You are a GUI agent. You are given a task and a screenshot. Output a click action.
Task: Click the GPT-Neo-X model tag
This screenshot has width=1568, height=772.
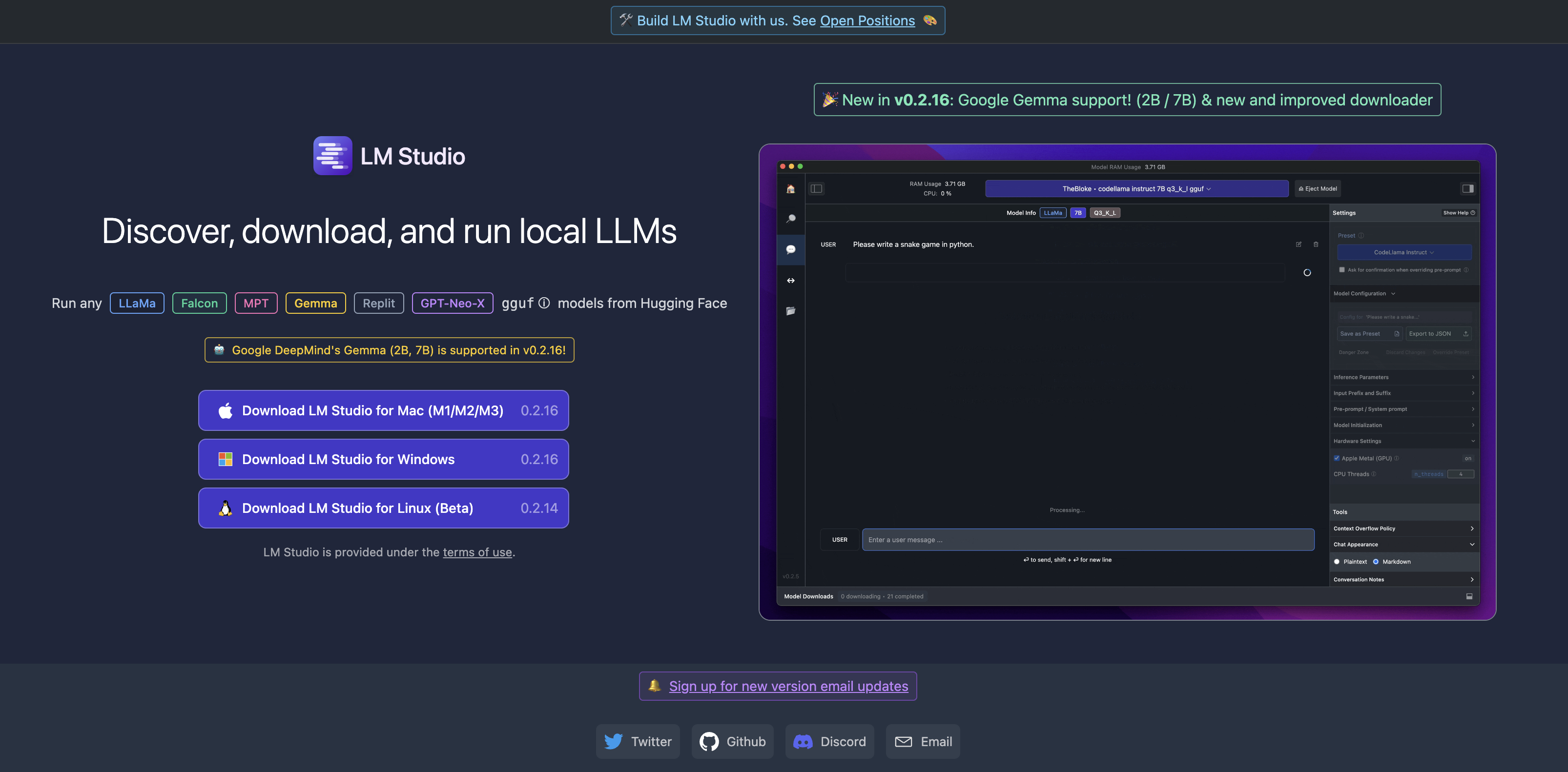(x=452, y=303)
